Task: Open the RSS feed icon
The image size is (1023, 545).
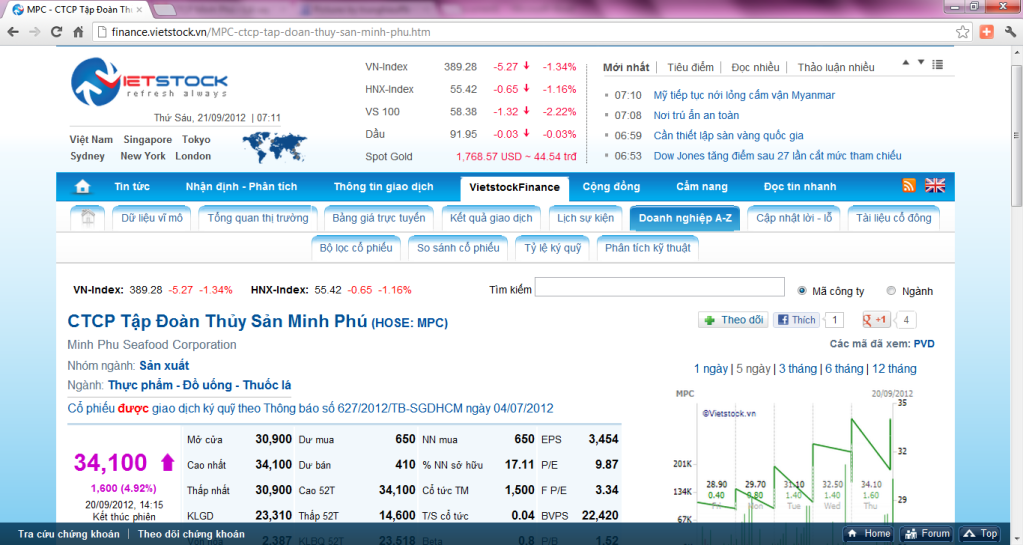Action: tap(909, 185)
